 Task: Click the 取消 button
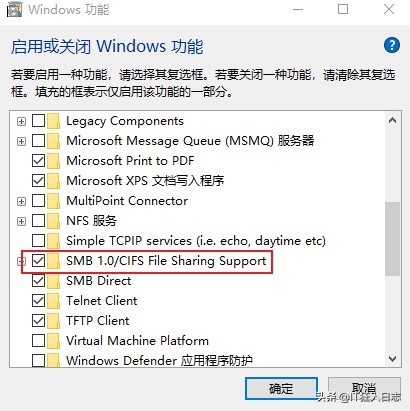click(x=364, y=388)
